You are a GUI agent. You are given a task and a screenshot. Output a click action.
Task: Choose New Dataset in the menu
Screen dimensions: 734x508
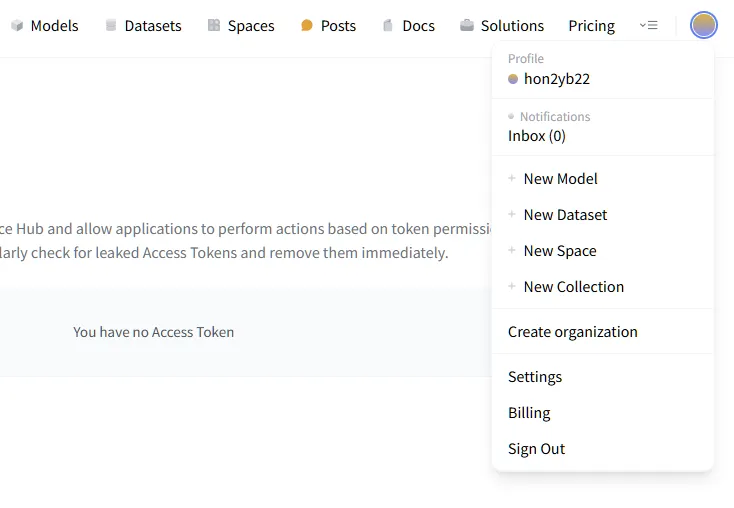[565, 215]
